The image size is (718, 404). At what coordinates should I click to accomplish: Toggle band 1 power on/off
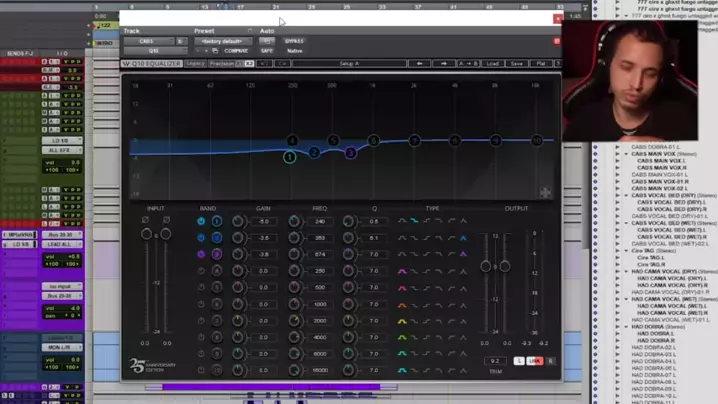click(x=201, y=221)
